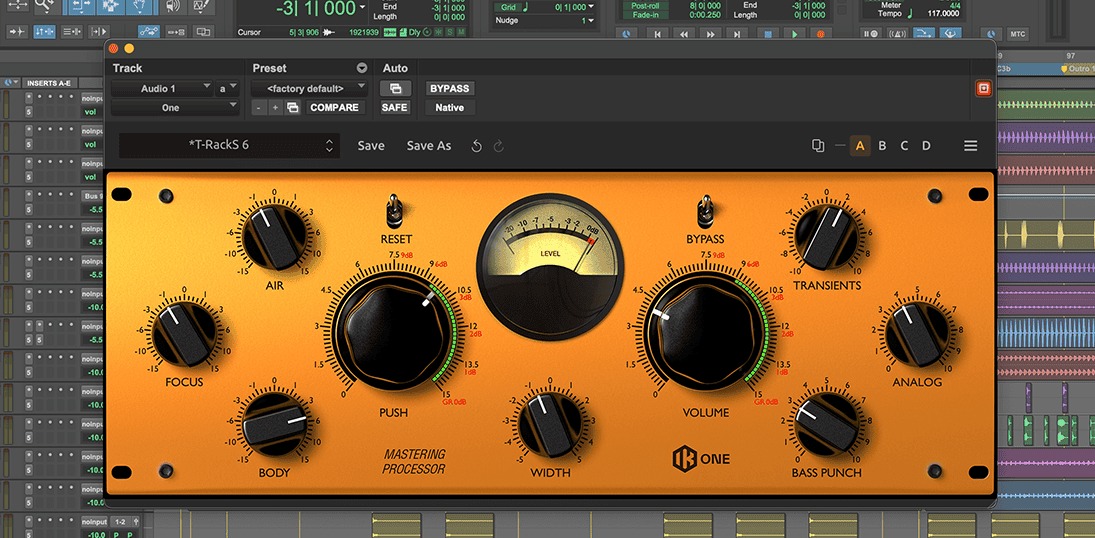
Task: Click the T-RackS undo arrow
Action: pos(476,146)
